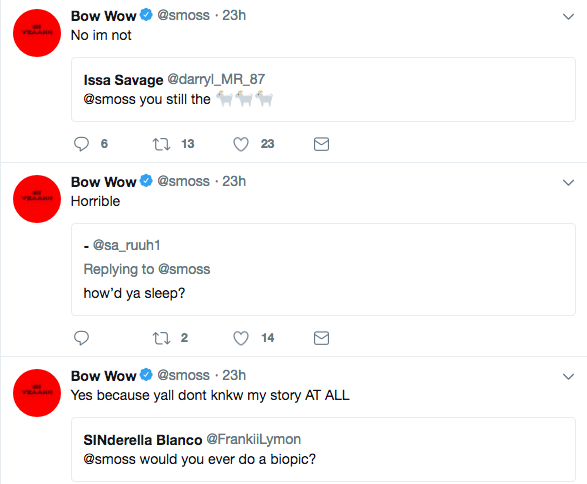587x484 pixels.
Task: Open the quoted "how'd ya sleep?" tweet
Action: tap(323, 270)
